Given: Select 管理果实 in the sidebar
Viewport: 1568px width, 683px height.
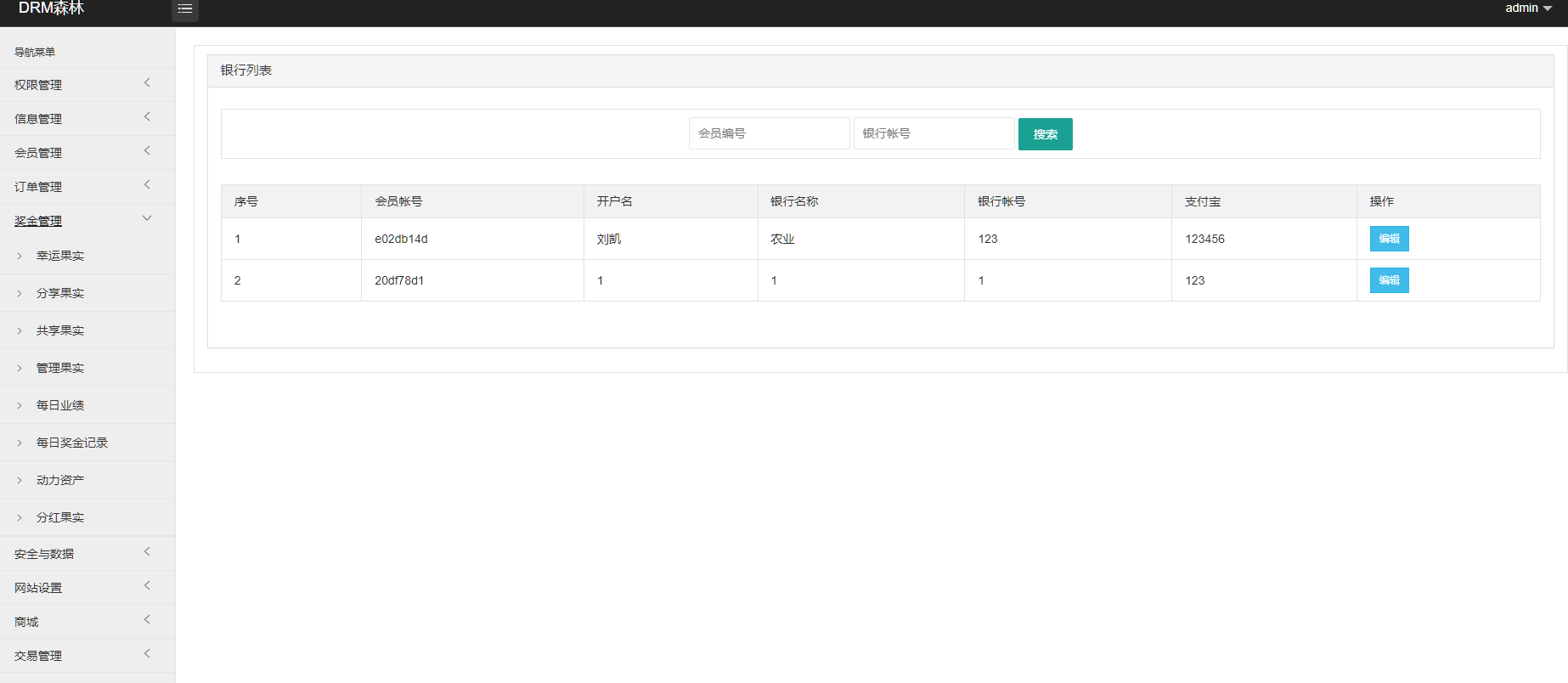Looking at the screenshot, I should 59,368.
